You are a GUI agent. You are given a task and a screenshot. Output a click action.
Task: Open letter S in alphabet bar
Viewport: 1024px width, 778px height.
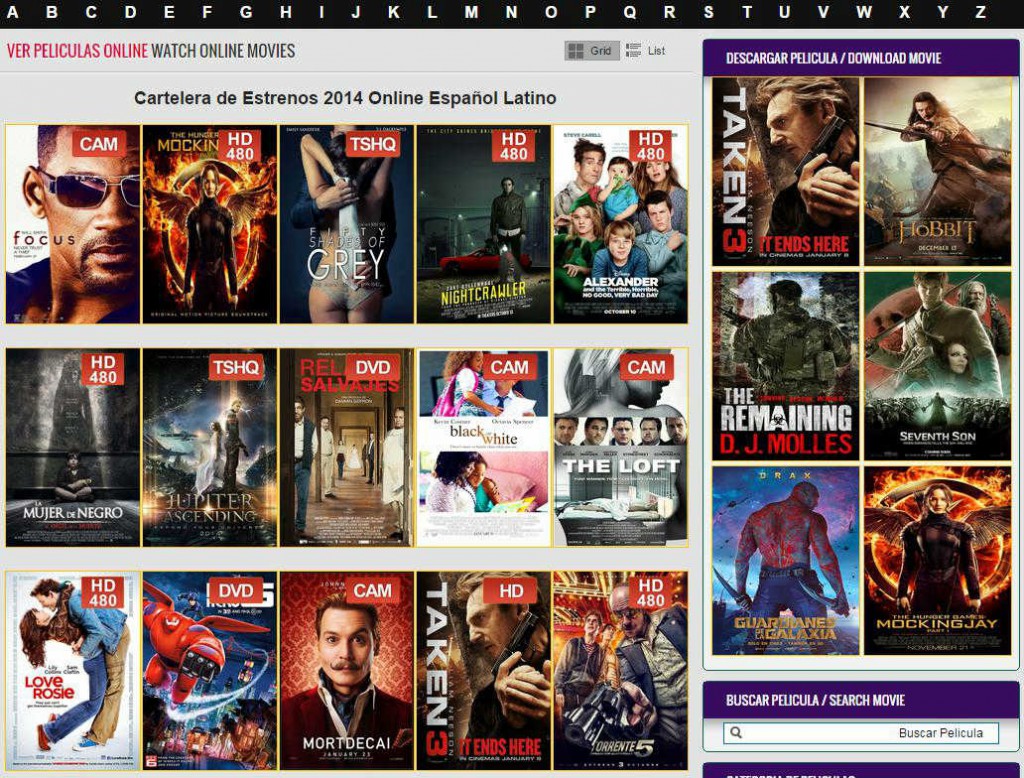coord(709,12)
